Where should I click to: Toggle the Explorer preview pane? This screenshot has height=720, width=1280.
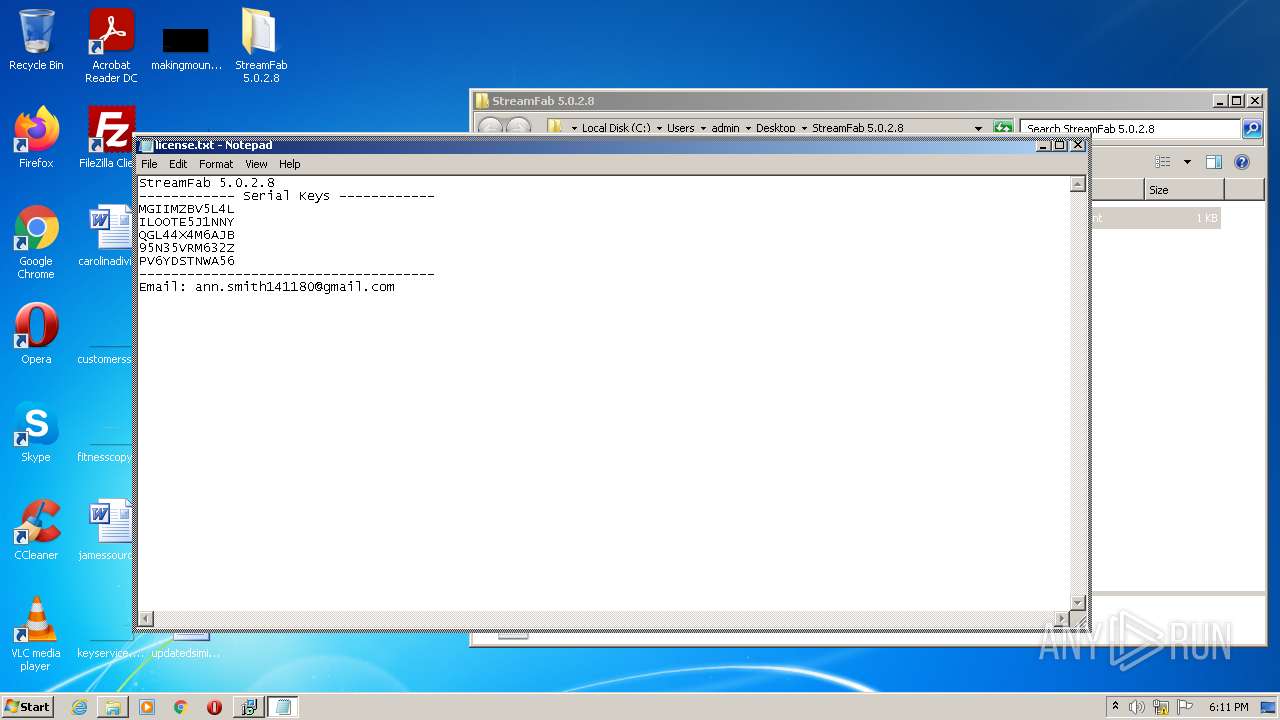click(1213, 162)
